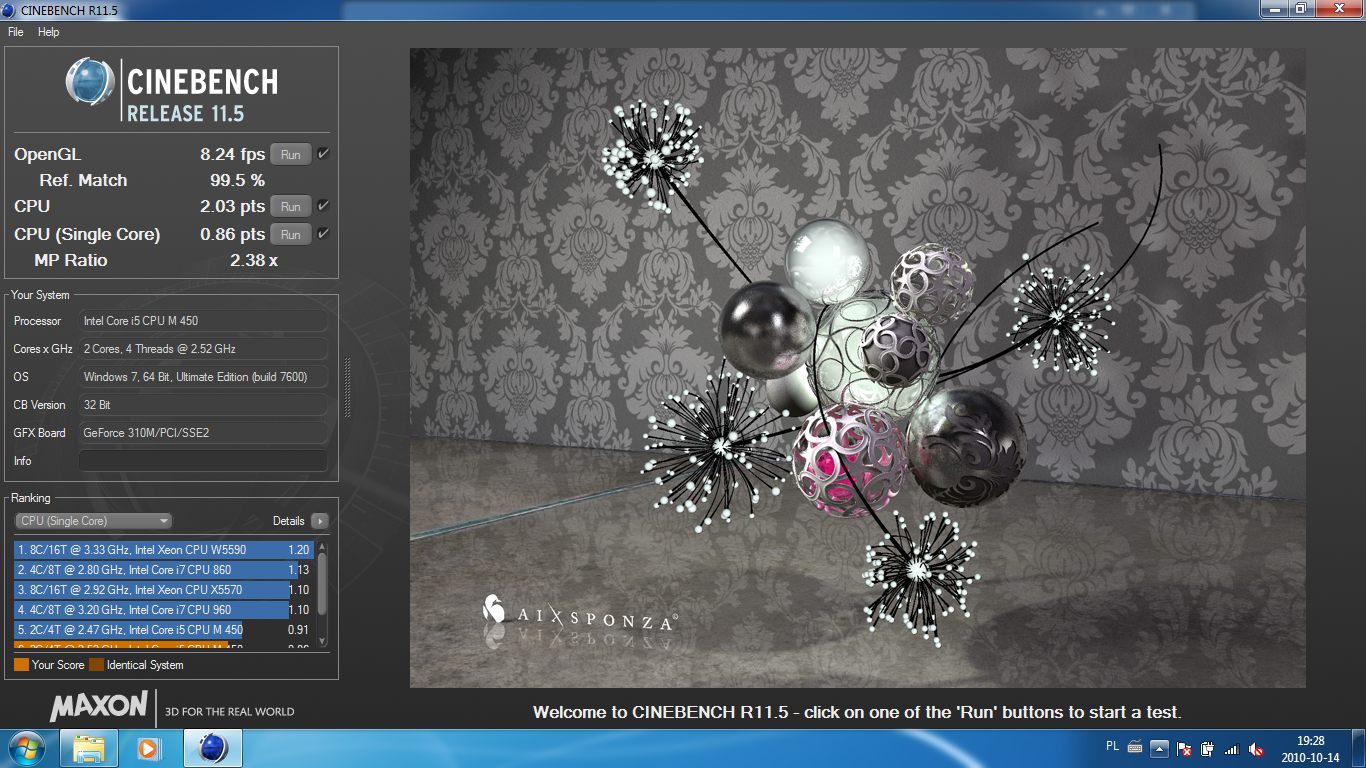Click the Your Score orange legend swatch

pyautogui.click(x=21, y=665)
